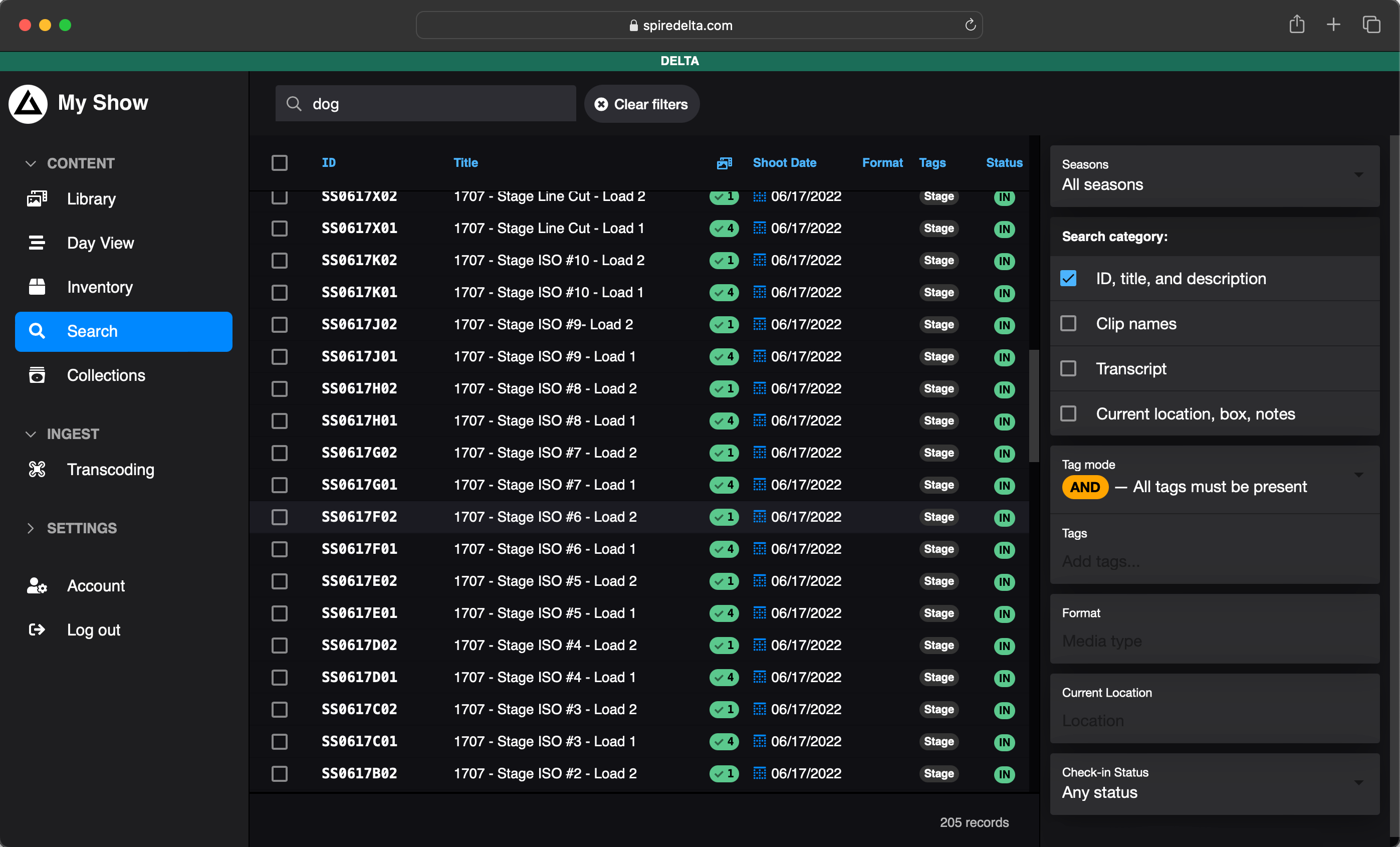Click the Transcoding command icon
The height and width of the screenshot is (847, 1400).
[x=37, y=470]
